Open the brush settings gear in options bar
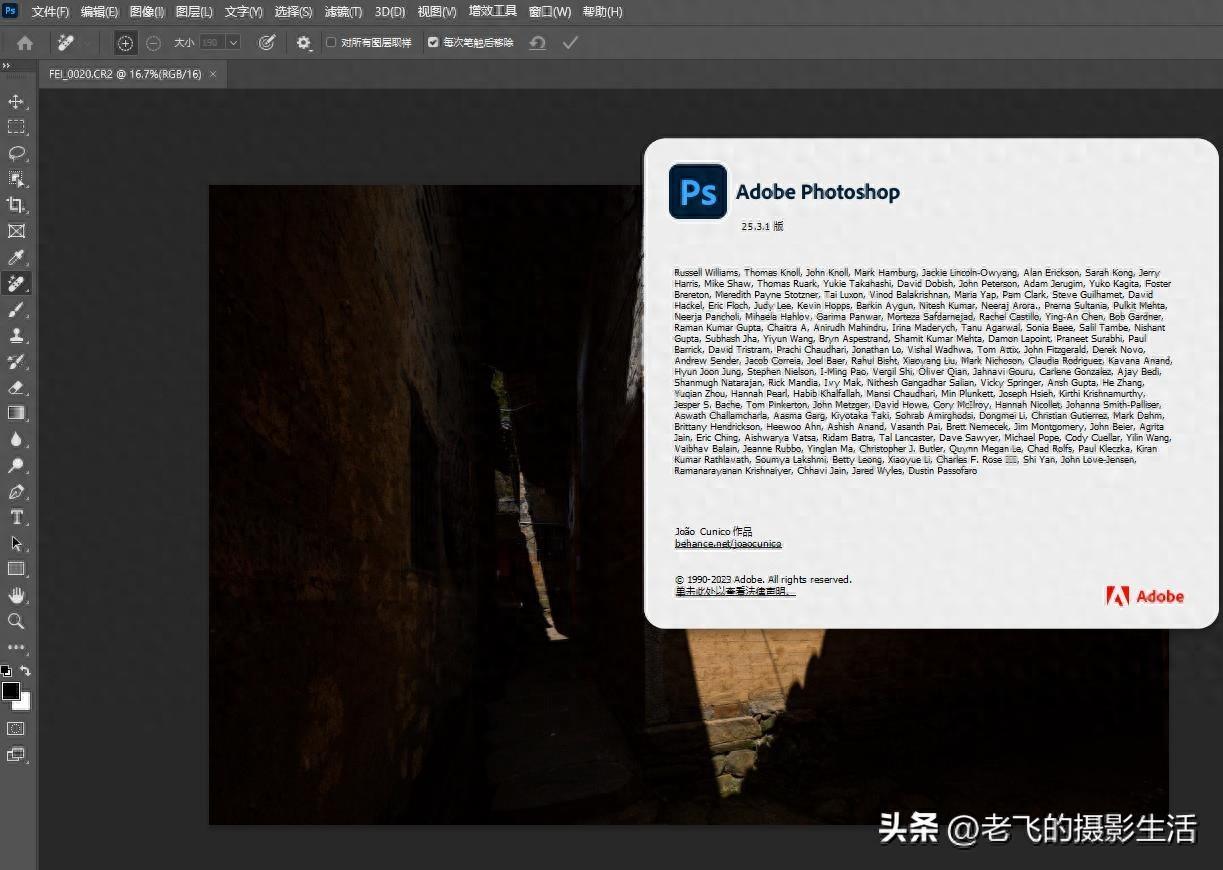The height and width of the screenshot is (870, 1223). 304,42
